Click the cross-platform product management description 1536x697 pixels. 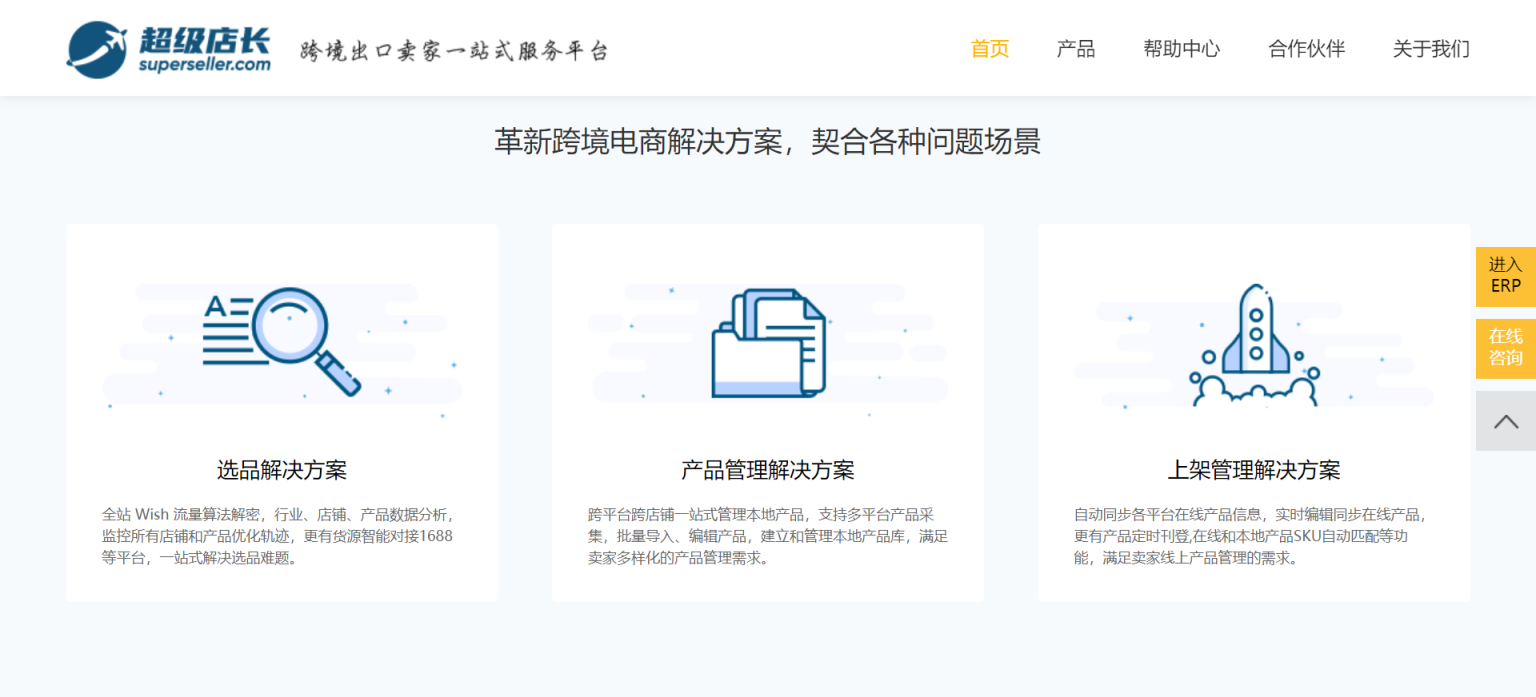[767, 536]
